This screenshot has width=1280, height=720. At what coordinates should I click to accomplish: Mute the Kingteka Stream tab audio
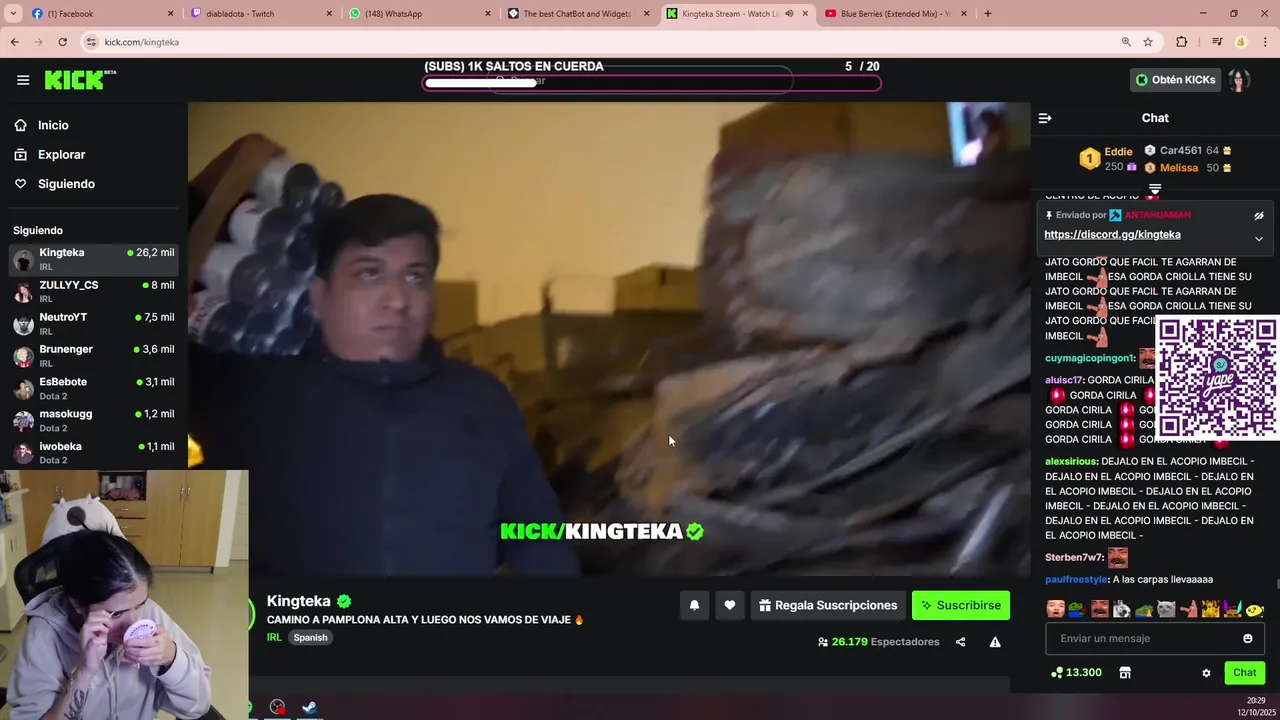789,14
